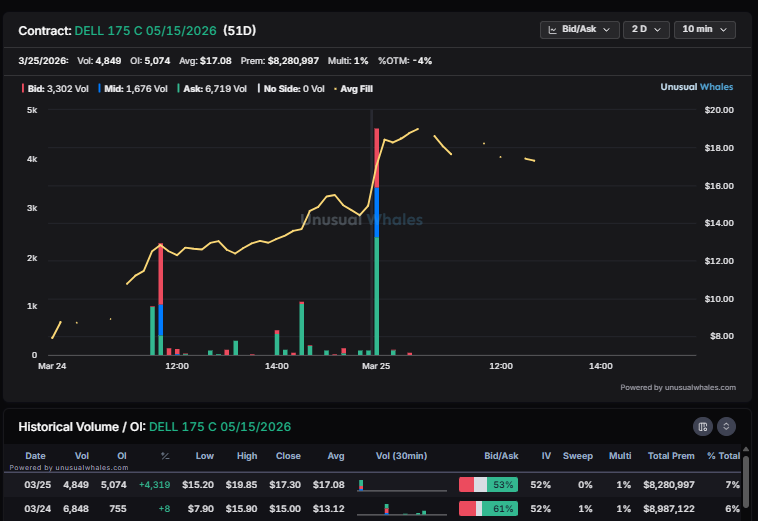Toggle the Mid 1,676 Vol legend series
Viewport: 758px width, 521px height.
pos(133,88)
